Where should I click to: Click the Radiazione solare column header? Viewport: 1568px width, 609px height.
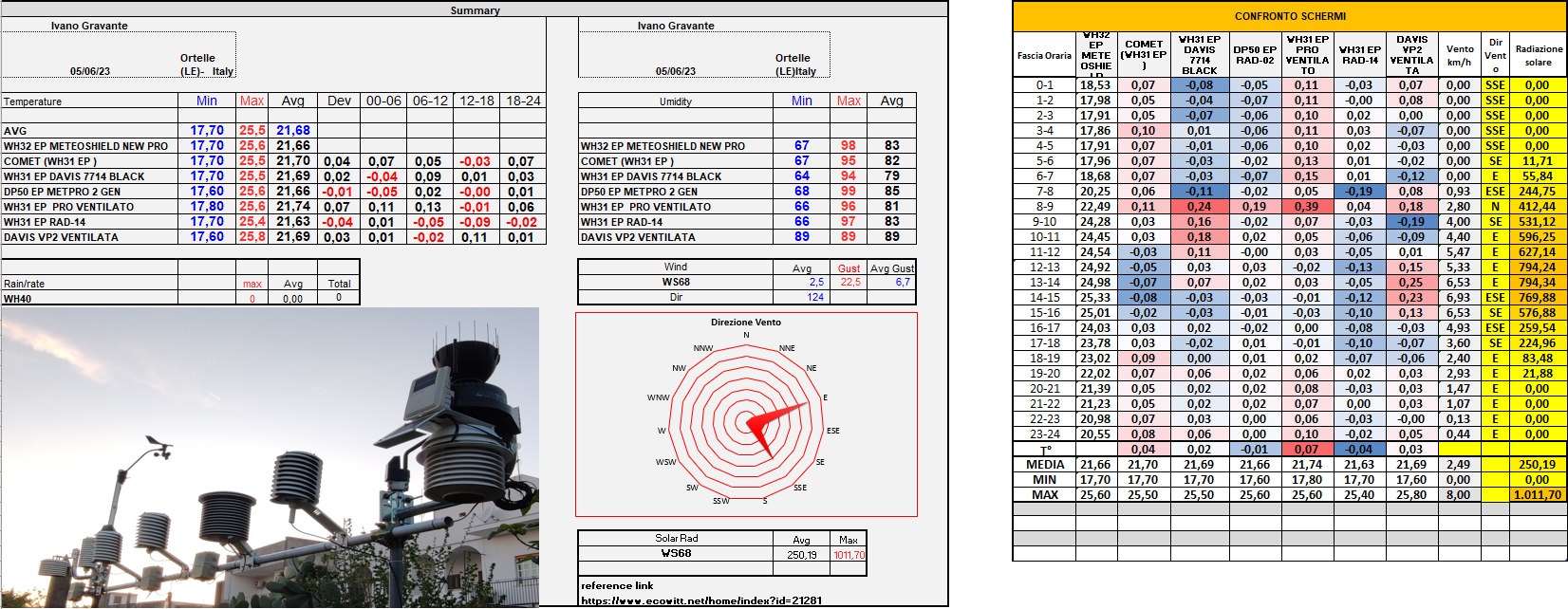click(1538, 56)
